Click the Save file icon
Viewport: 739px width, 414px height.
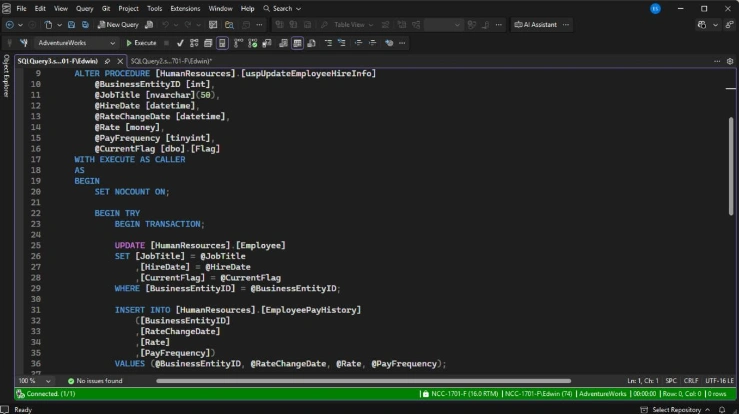click(x=71, y=25)
